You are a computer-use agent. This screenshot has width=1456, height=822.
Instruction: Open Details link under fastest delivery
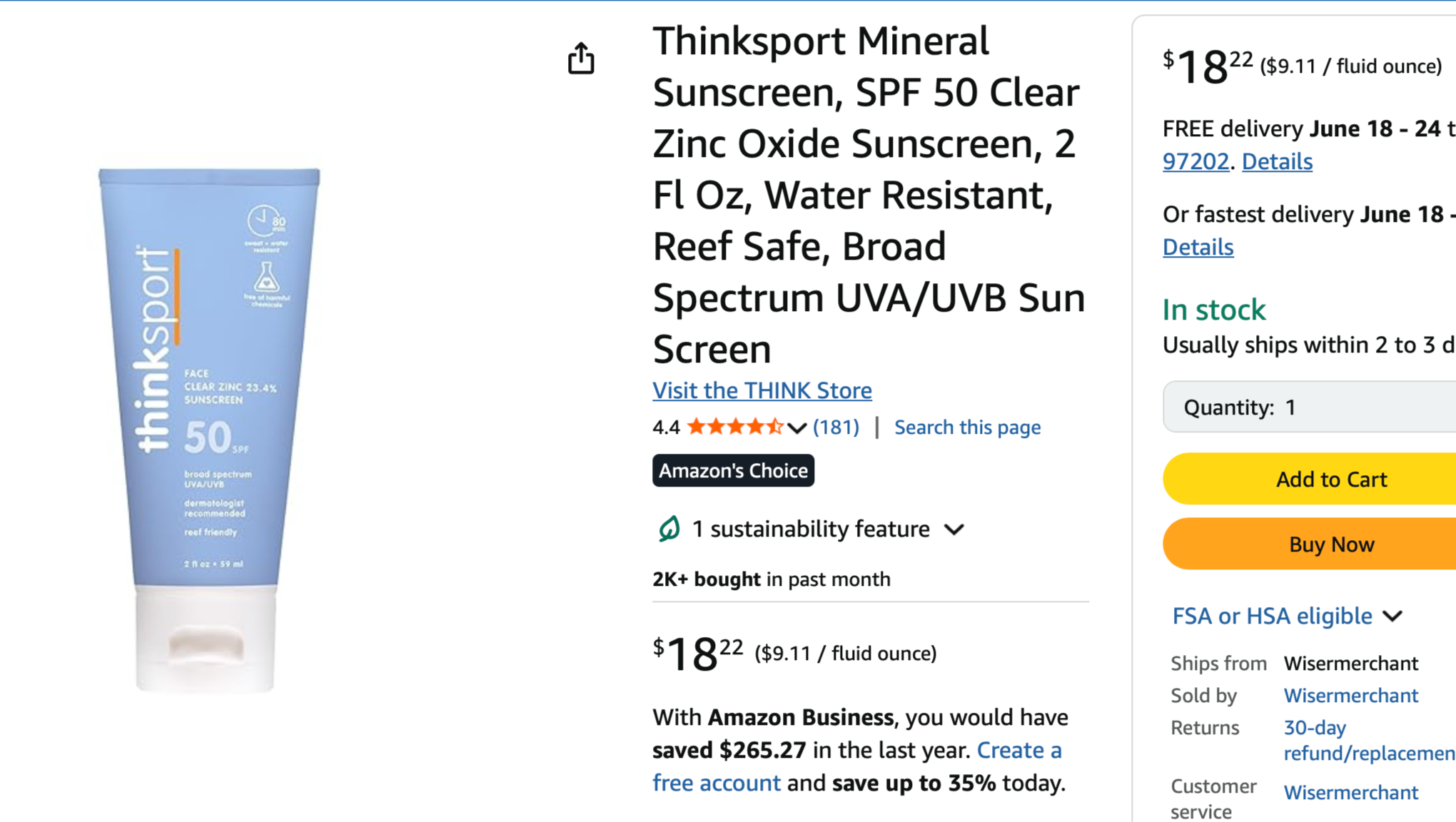point(1198,247)
